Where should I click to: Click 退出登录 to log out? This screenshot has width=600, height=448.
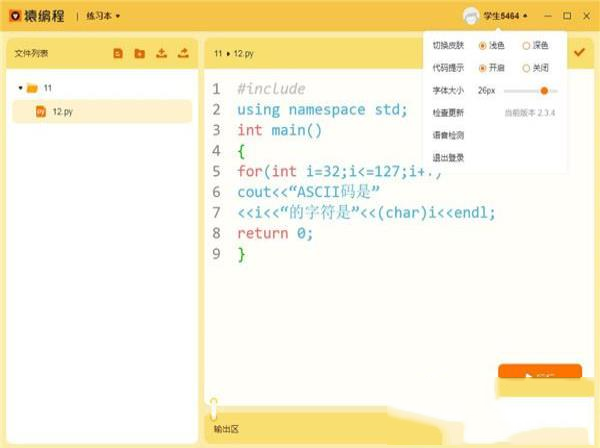(x=449, y=157)
